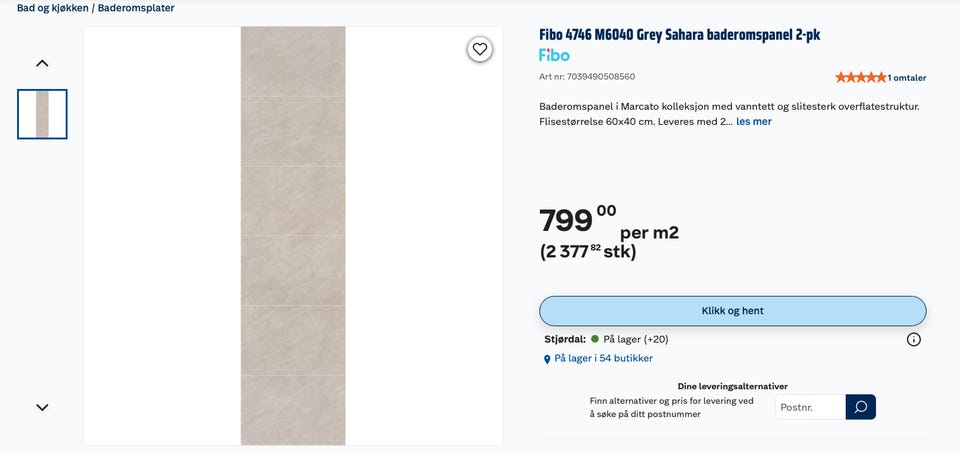Click the postal code search magnifier icon
Viewport: 960px width, 453px height.
861,407
